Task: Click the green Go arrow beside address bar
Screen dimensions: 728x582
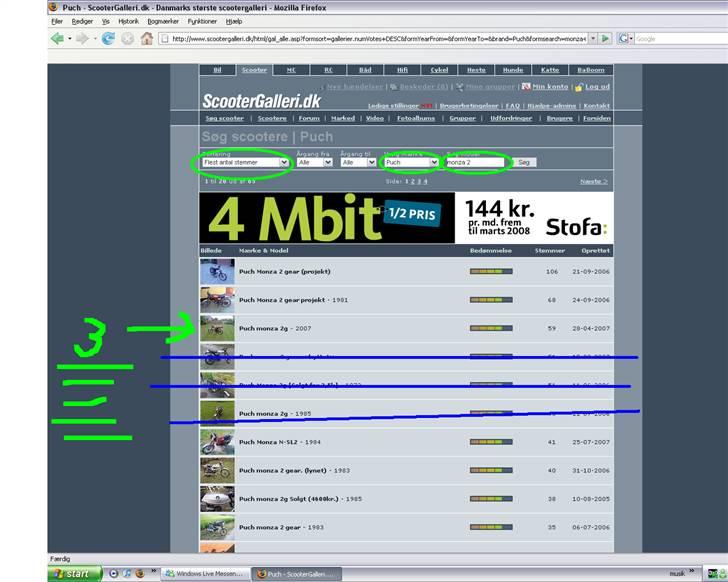Action: (x=605, y=38)
